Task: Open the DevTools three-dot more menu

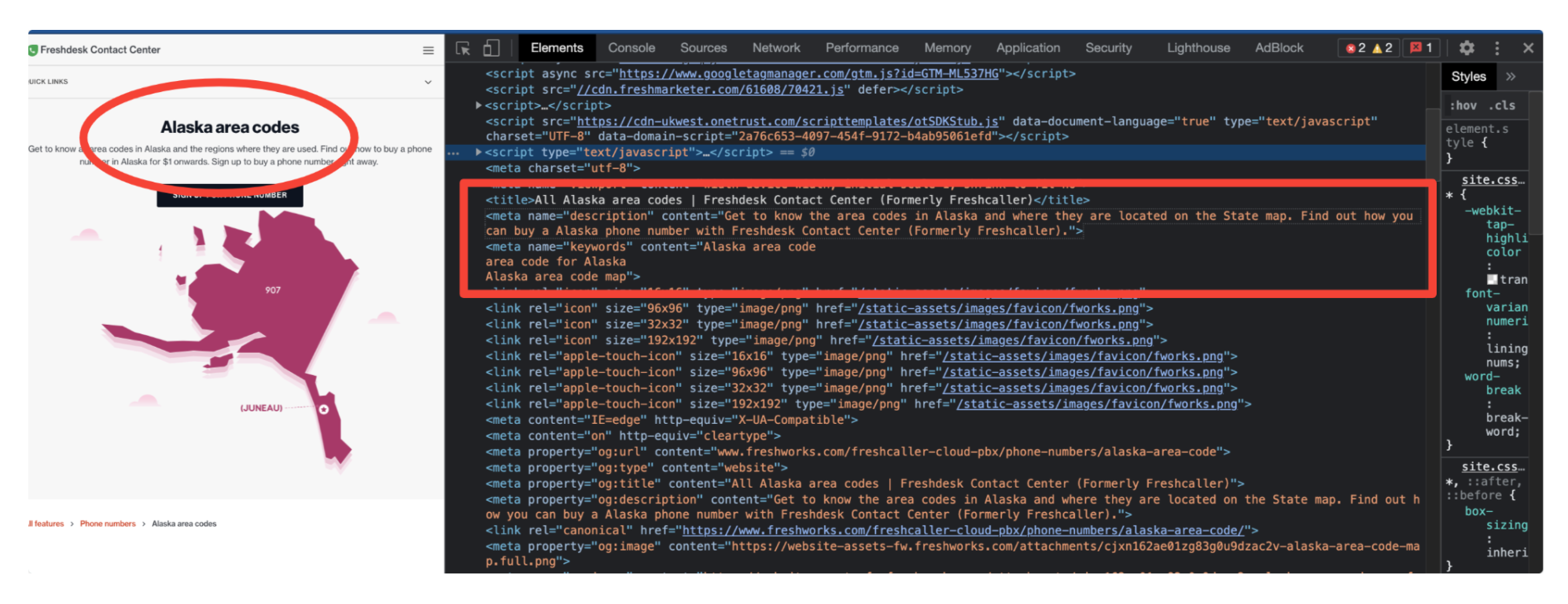Action: (x=1497, y=48)
